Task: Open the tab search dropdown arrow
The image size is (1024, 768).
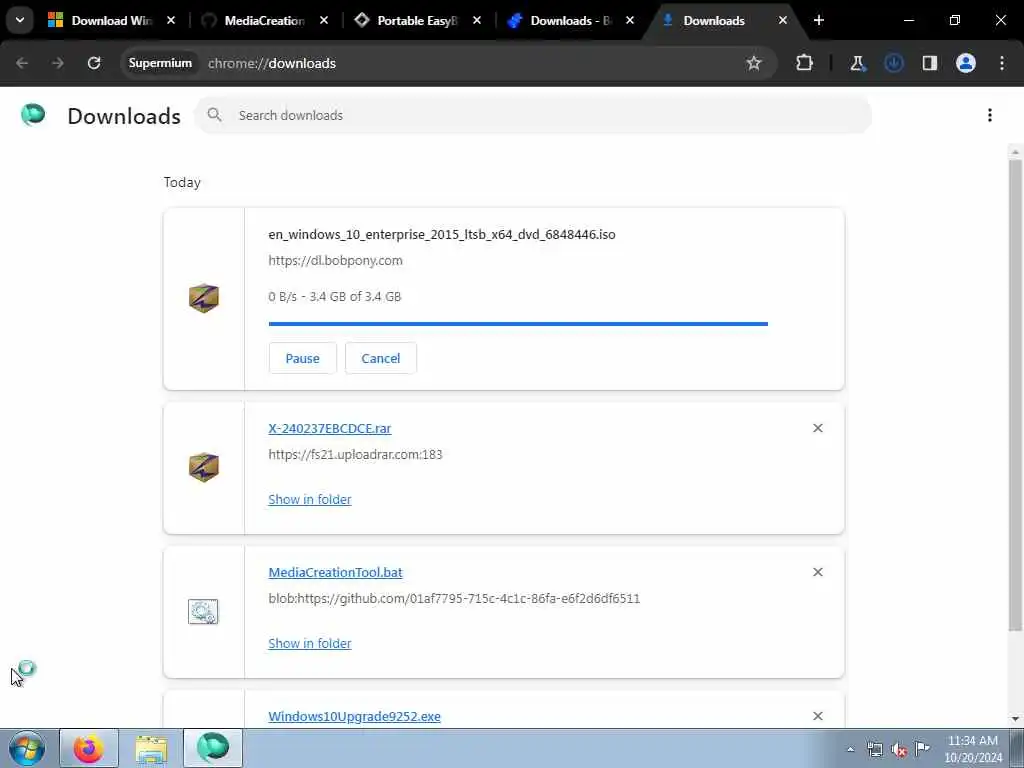Action: [x=20, y=20]
